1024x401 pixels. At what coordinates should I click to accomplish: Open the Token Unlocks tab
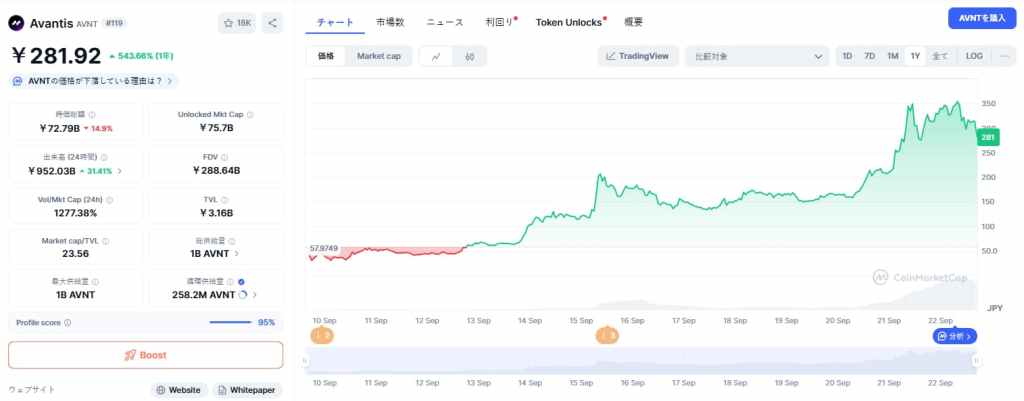click(x=569, y=22)
